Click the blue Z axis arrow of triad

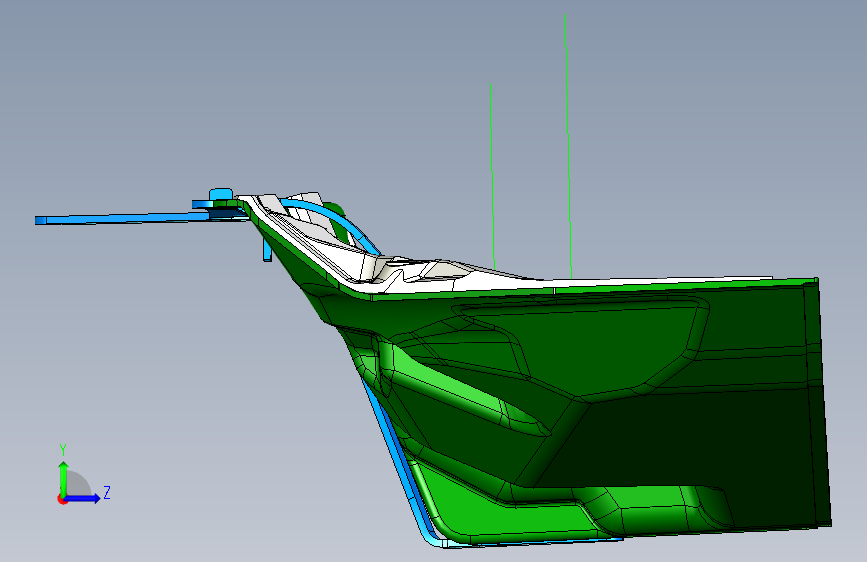click(x=83, y=498)
